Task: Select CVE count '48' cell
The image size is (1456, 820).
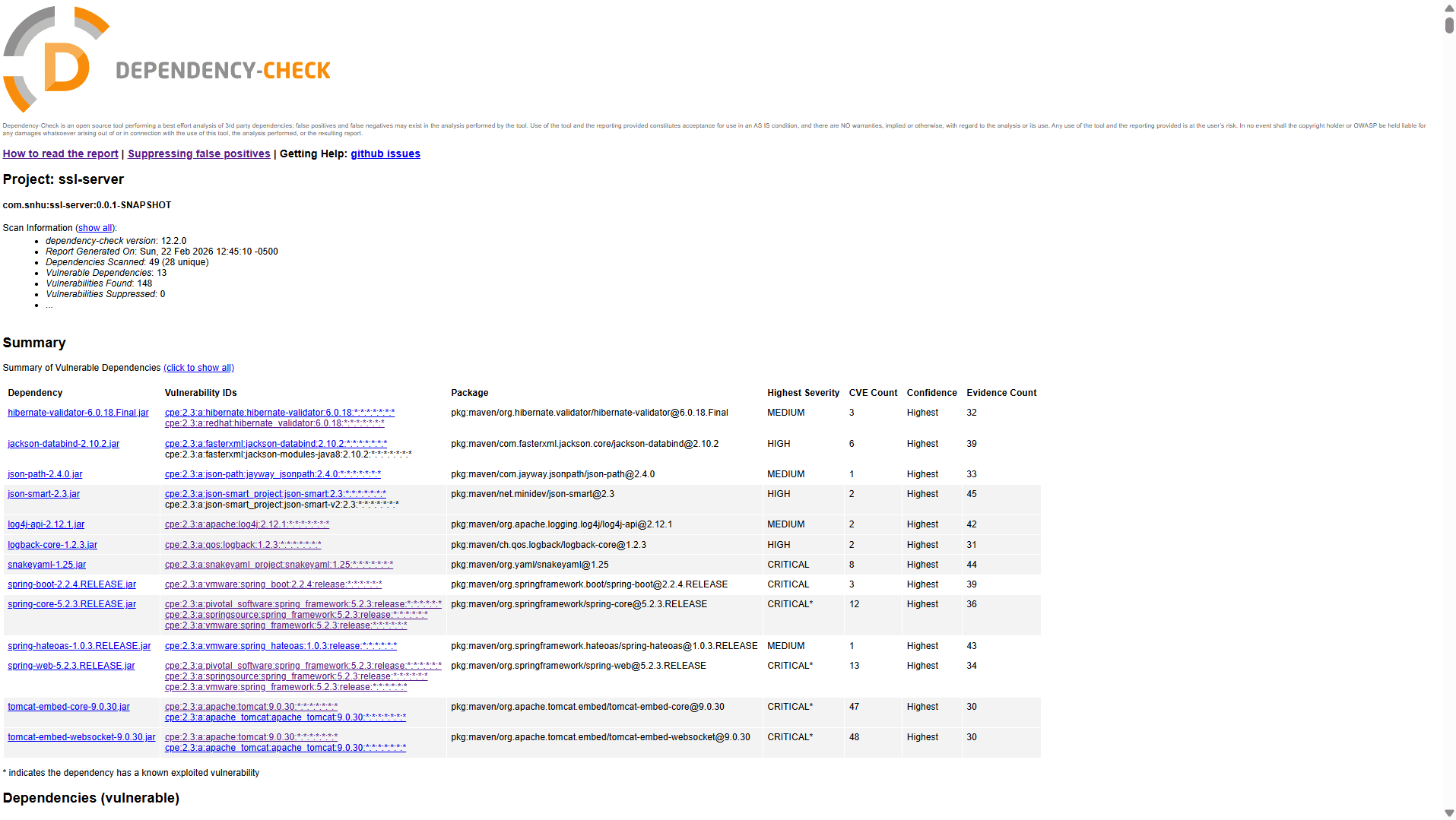Action: point(855,737)
